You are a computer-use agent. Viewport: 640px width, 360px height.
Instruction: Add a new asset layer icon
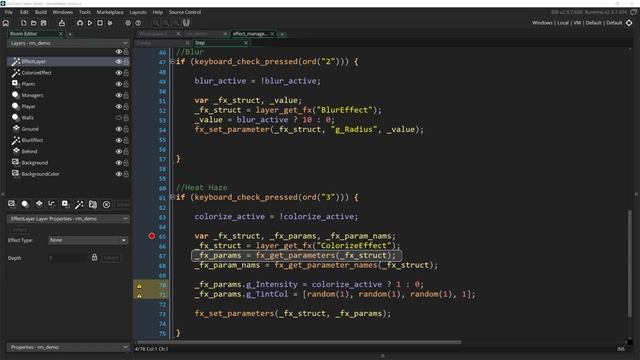65,204
